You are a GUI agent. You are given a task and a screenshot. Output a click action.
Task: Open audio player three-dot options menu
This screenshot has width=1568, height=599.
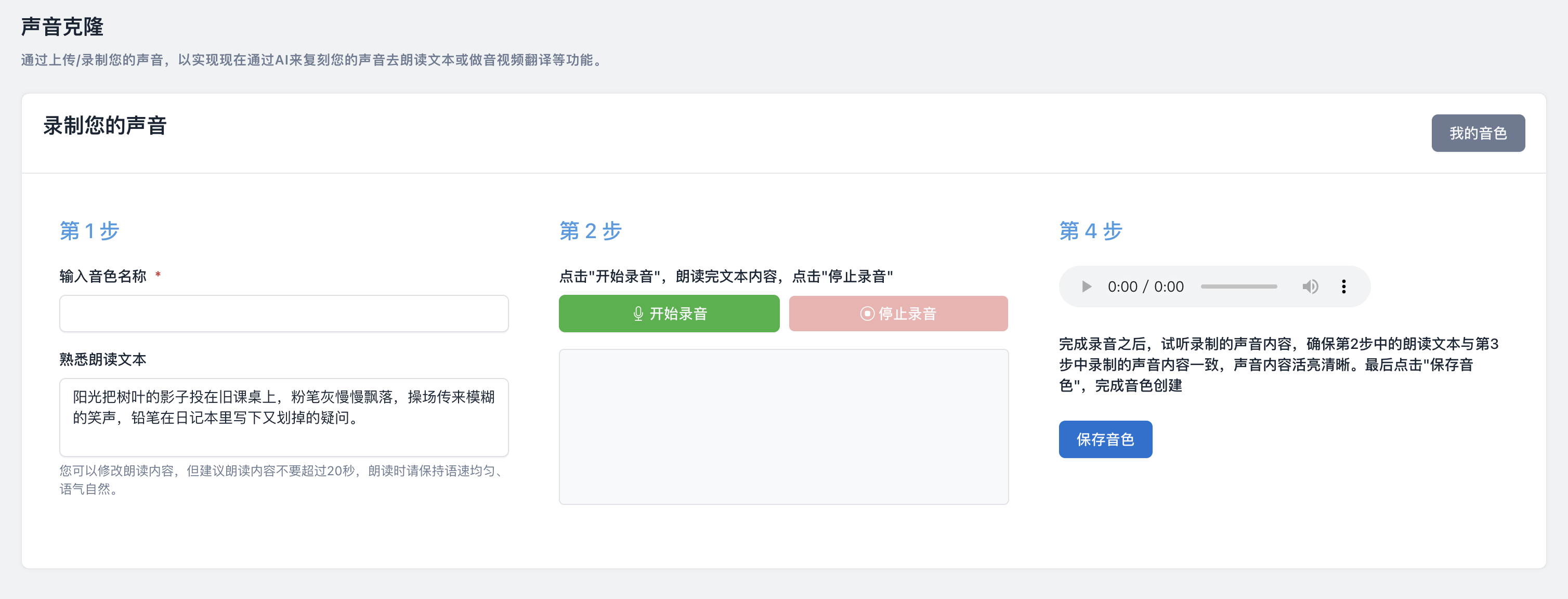coord(1343,287)
